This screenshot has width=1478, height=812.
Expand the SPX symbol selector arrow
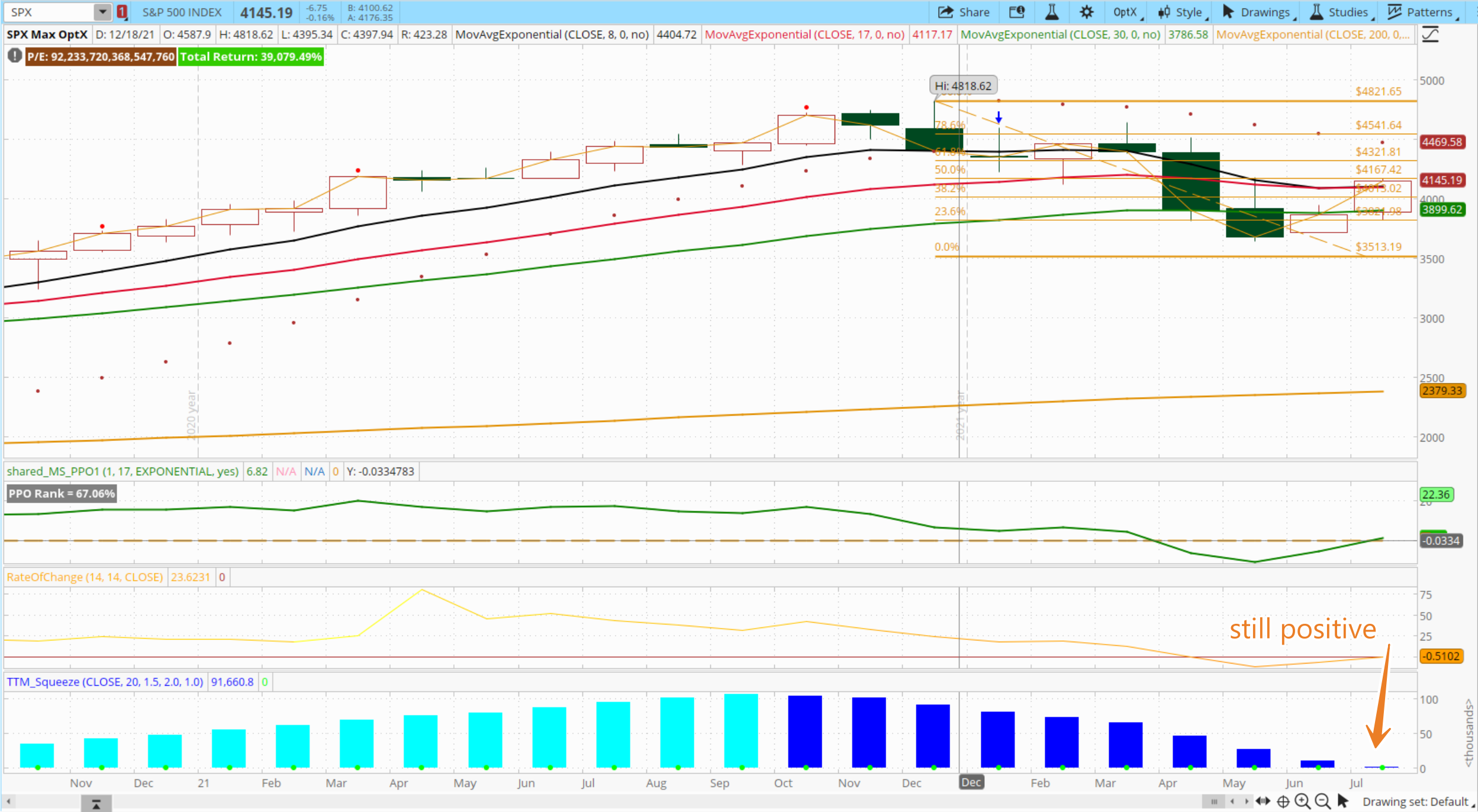[102, 12]
